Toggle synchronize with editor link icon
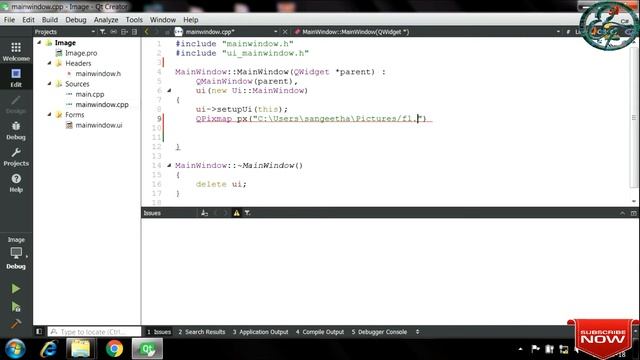640x360 pixels. [113, 31]
